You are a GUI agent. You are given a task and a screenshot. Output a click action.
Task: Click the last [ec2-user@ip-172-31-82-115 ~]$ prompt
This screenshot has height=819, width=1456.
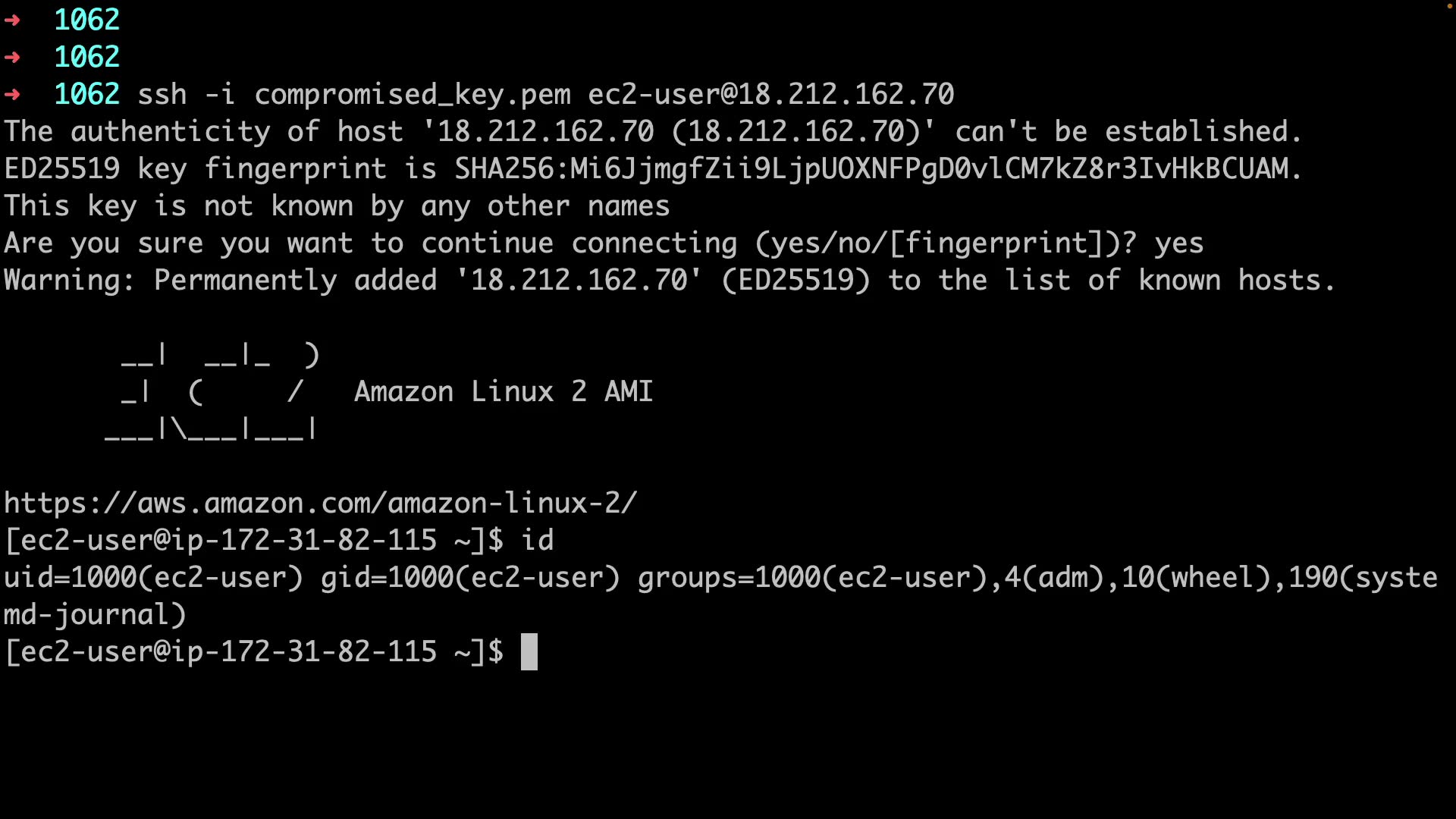pyautogui.click(x=253, y=652)
